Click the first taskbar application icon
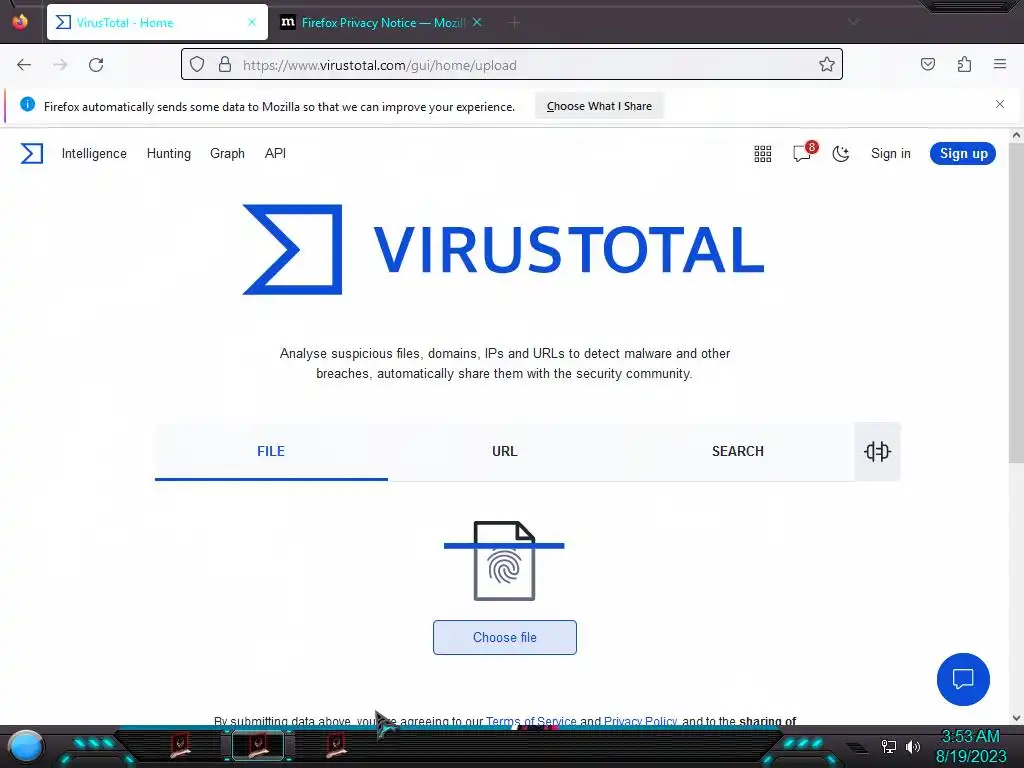Viewport: 1024px width, 768px height. [x=180, y=746]
